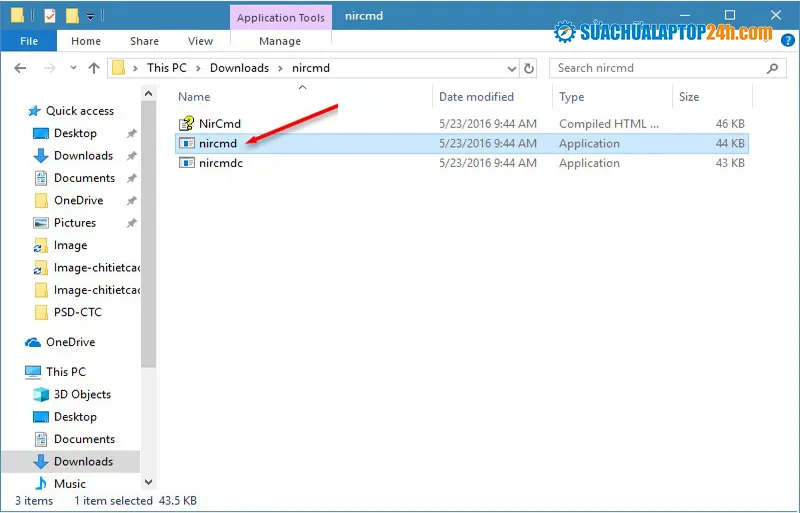The width and height of the screenshot is (800, 513).
Task: Click This PC in the address path
Action: pos(167,68)
